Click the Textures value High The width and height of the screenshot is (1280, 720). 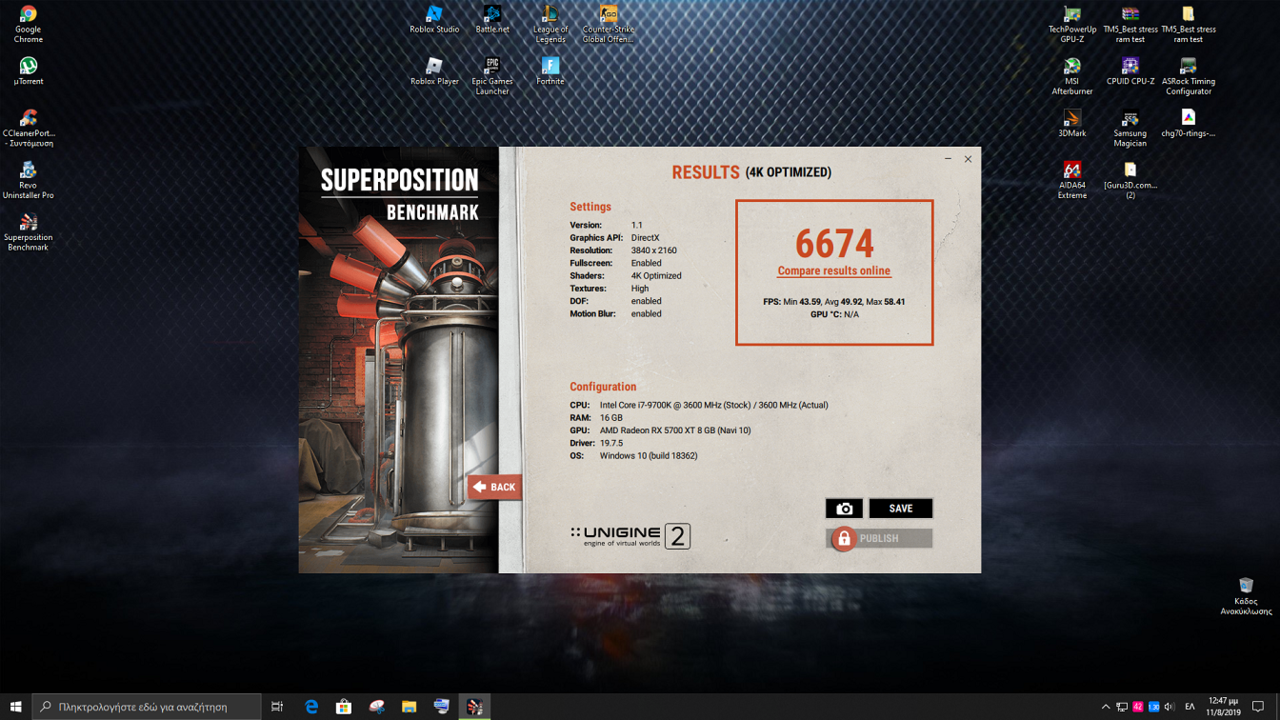click(x=640, y=288)
